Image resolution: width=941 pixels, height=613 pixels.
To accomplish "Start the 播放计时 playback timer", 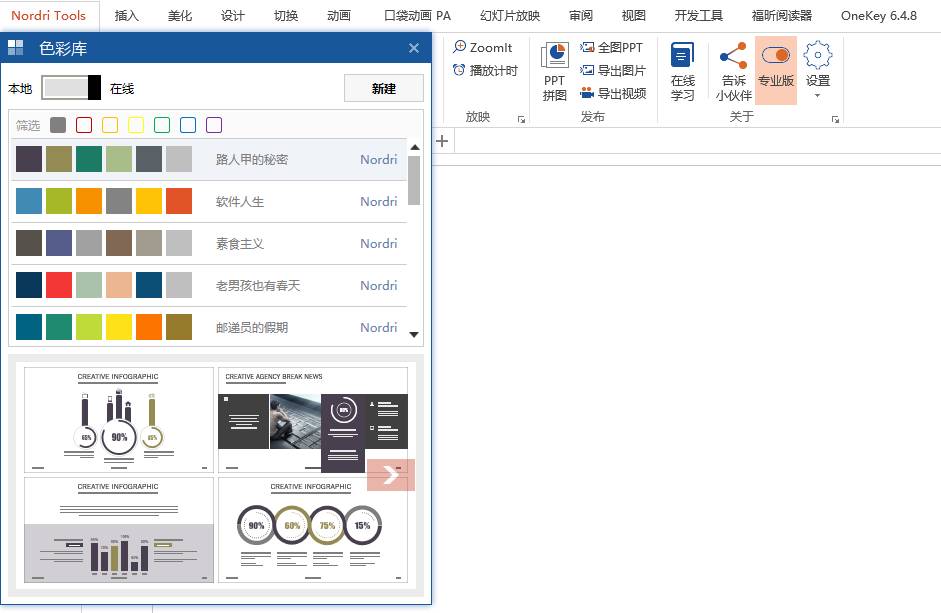I will [x=485, y=70].
